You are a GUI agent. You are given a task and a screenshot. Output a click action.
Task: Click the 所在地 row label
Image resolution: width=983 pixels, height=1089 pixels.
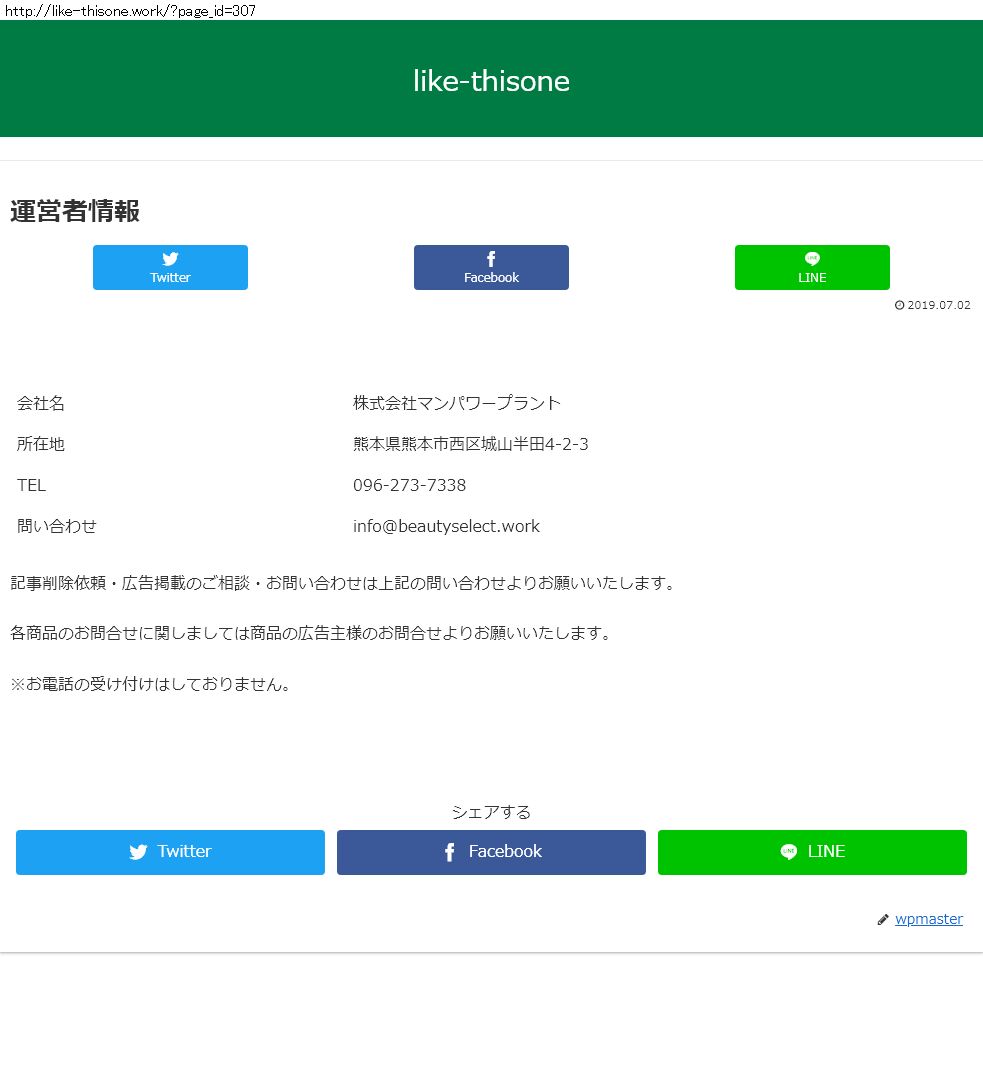click(41, 444)
